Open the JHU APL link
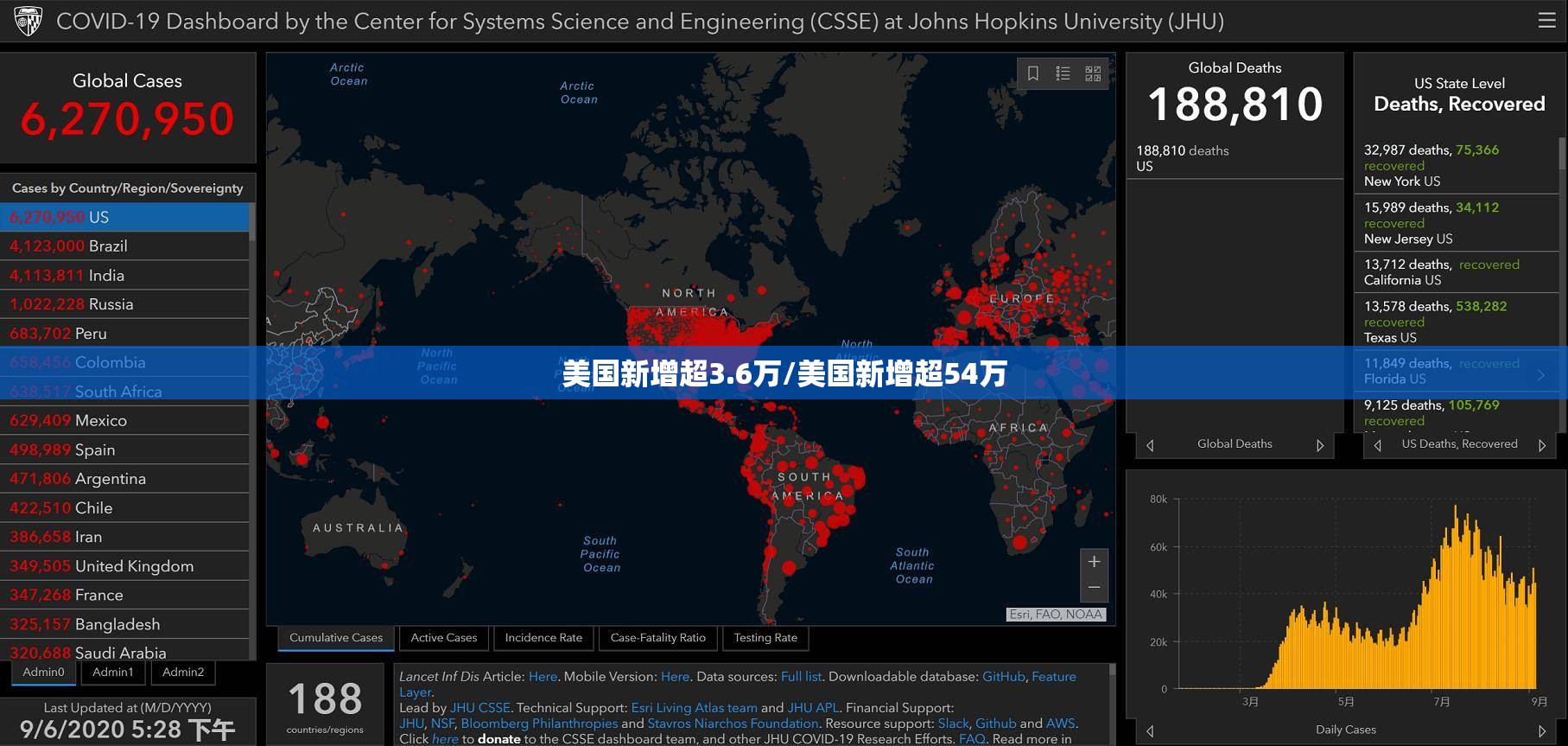The width and height of the screenshot is (1568, 746). pos(813,708)
